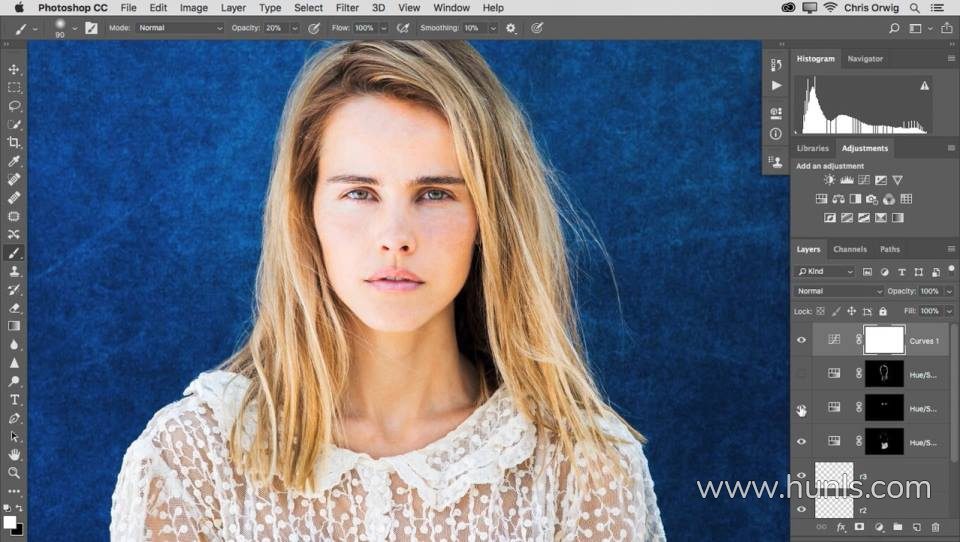The image size is (960, 542).
Task: Open the layer Opacity 100% dropdown
Action: pyautogui.click(x=949, y=292)
